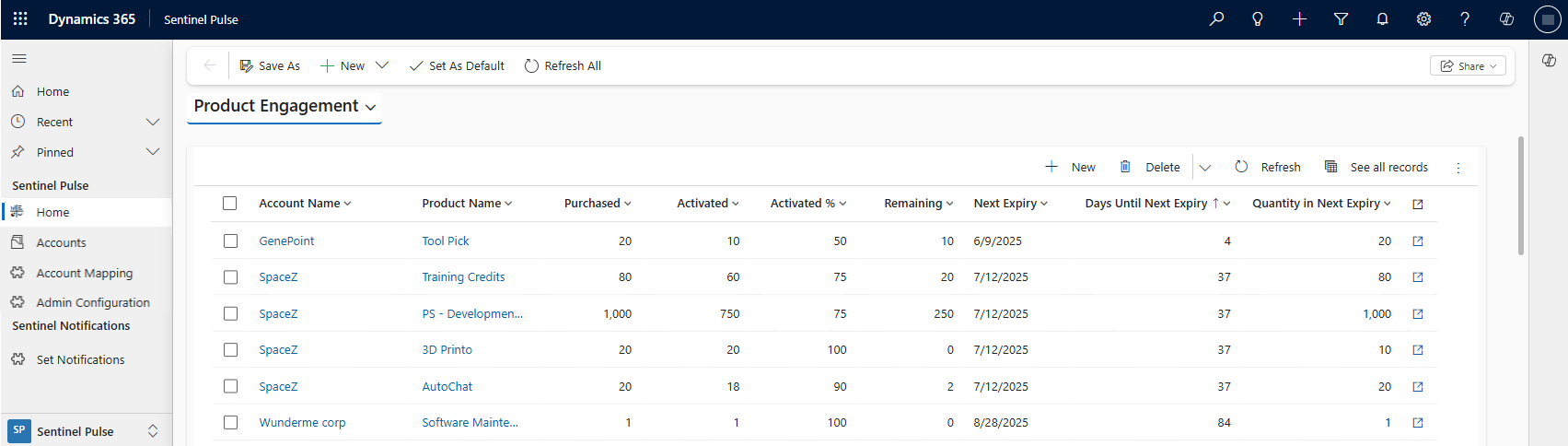The width and height of the screenshot is (1568, 446).
Task: Expand the Recent section in sidebar
Action: pos(153,122)
